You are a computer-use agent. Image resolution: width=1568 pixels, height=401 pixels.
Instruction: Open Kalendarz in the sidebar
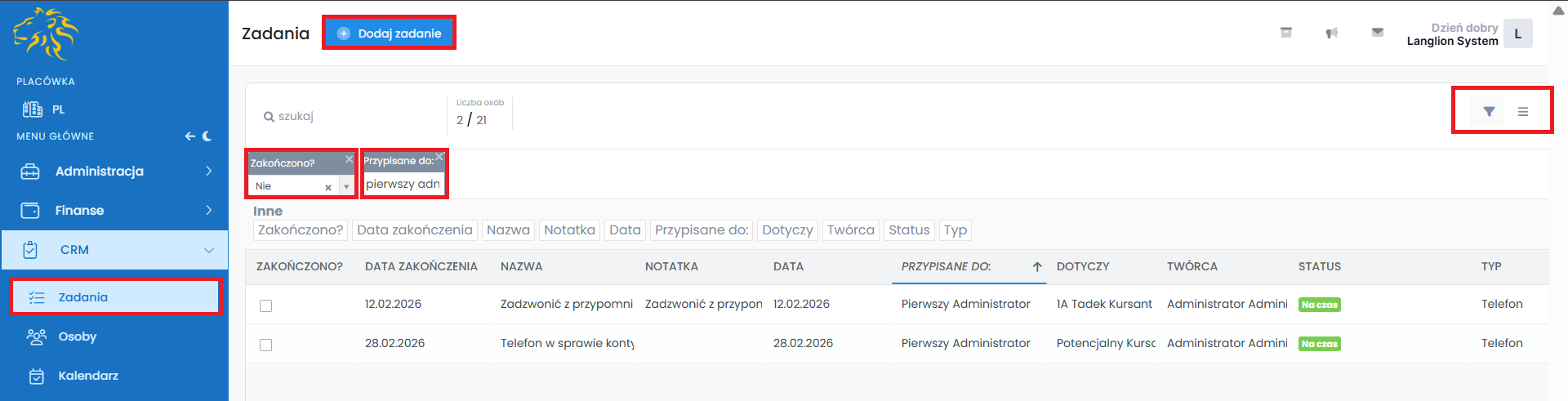pos(88,376)
